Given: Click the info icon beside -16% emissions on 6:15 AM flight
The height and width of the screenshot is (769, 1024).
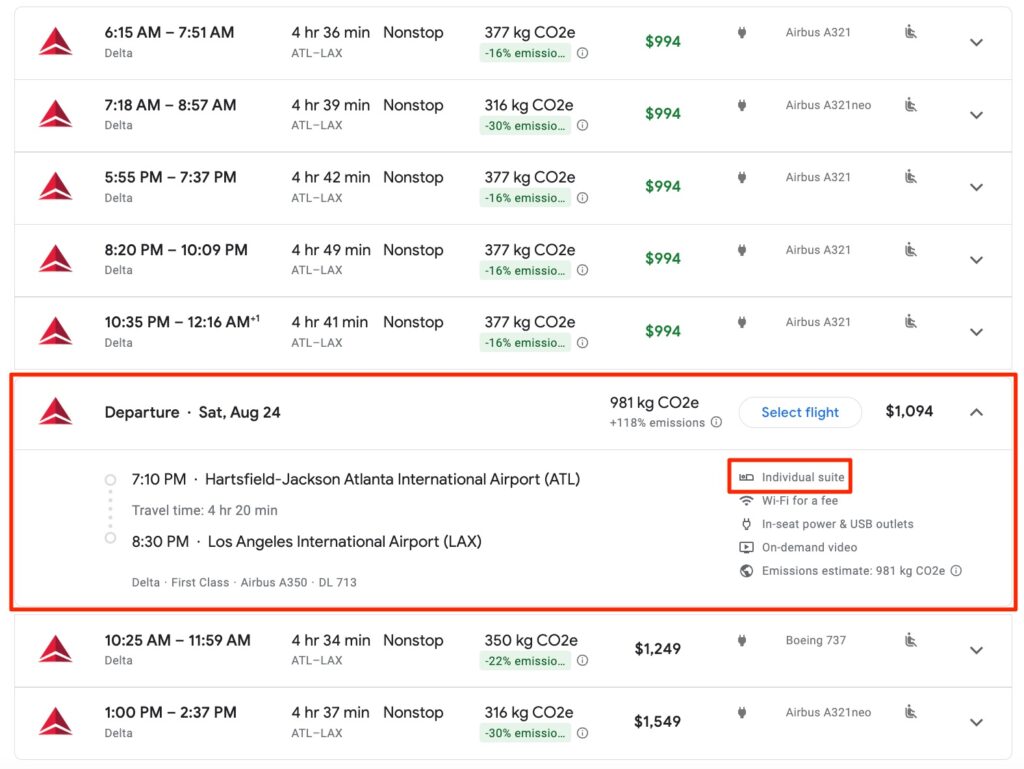Looking at the screenshot, I should point(583,54).
